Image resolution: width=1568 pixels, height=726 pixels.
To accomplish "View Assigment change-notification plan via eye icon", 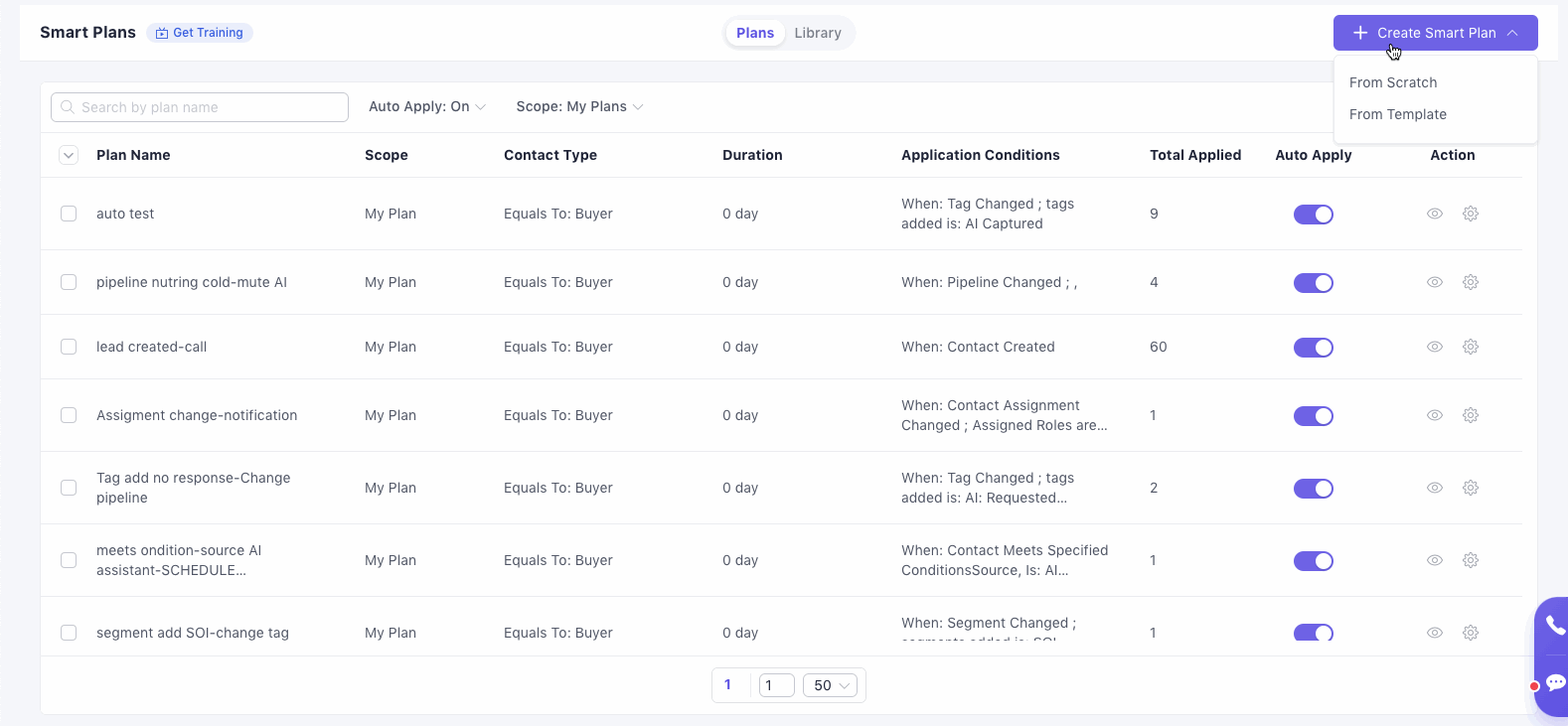I will 1435,415.
